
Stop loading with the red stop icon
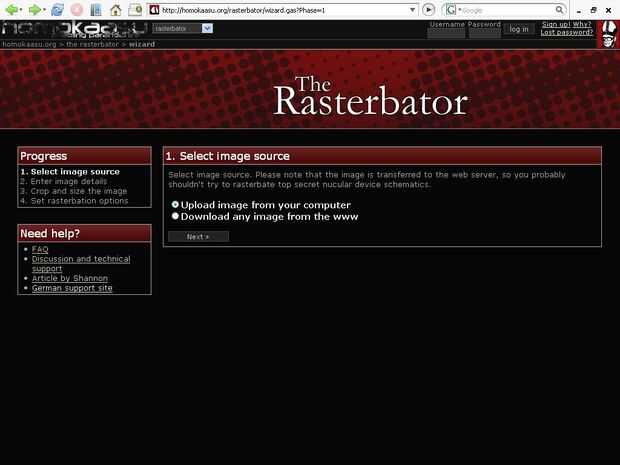pyautogui.click(x=77, y=9)
